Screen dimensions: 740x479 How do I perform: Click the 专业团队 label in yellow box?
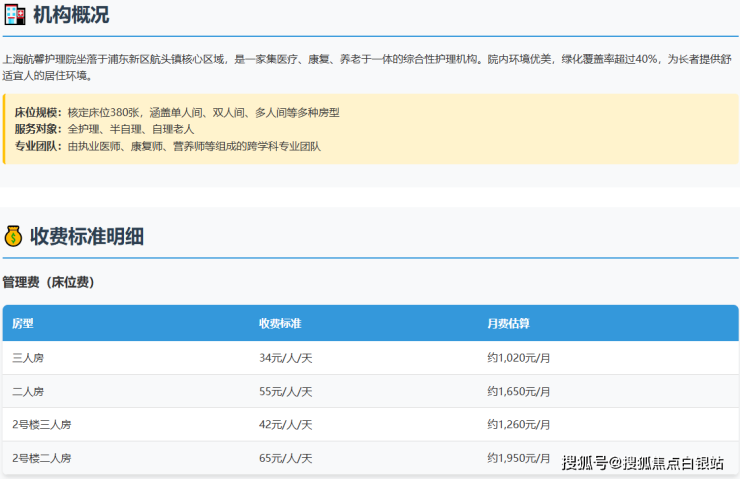coord(38,146)
